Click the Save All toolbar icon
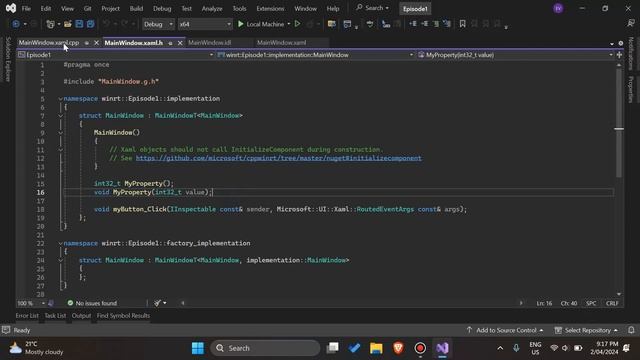This screenshot has height=360, width=640. pyautogui.click(x=91, y=24)
